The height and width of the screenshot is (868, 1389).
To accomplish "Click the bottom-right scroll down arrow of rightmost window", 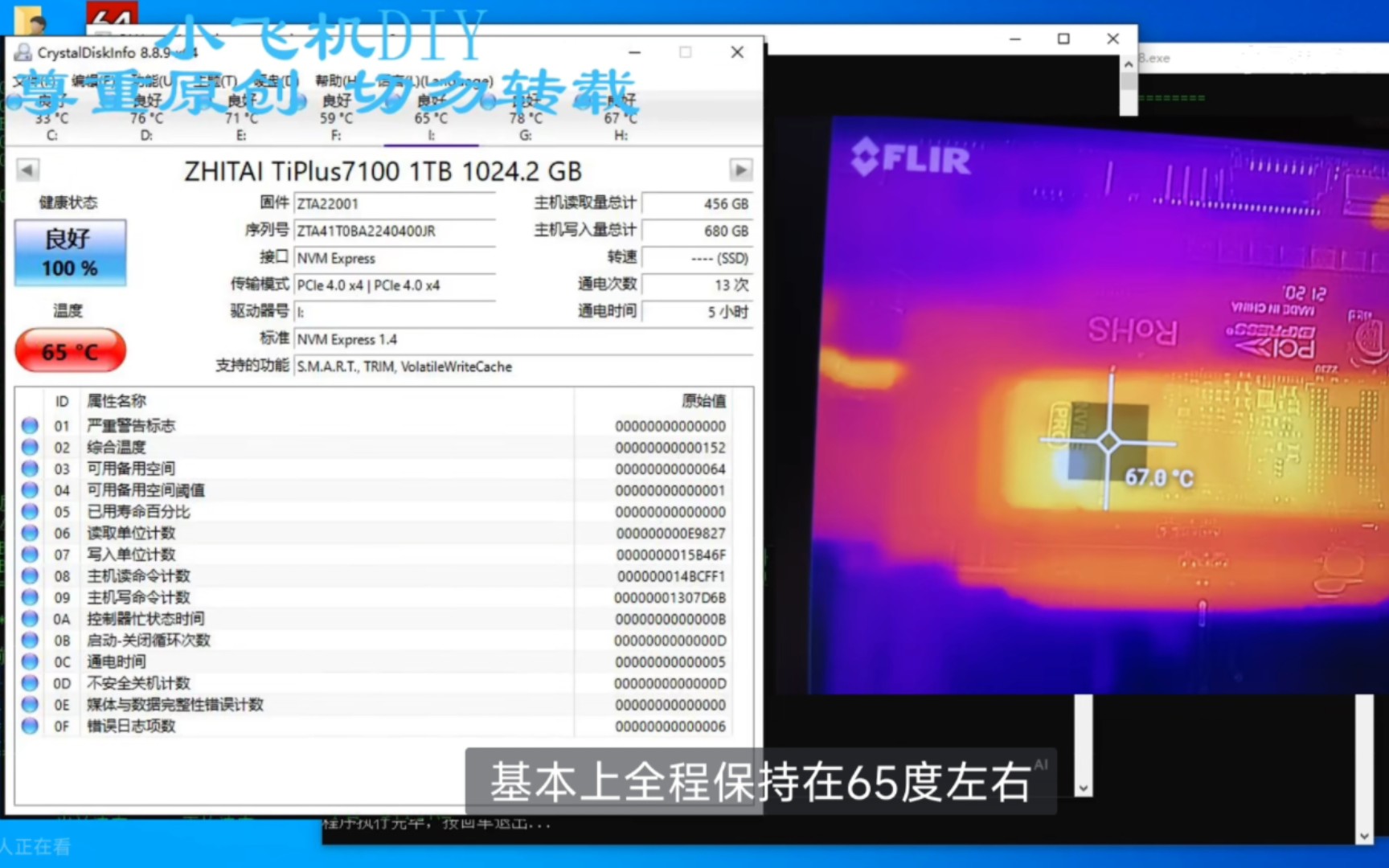I will 1364,837.
